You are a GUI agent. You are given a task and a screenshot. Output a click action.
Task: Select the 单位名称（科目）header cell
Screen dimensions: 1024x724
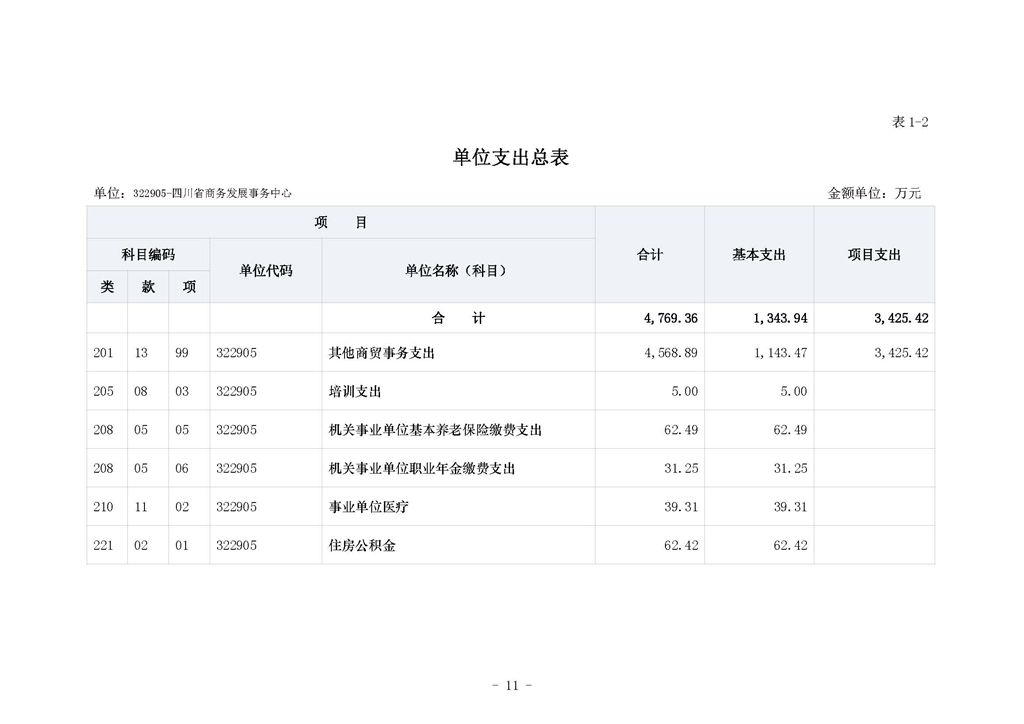point(457,270)
